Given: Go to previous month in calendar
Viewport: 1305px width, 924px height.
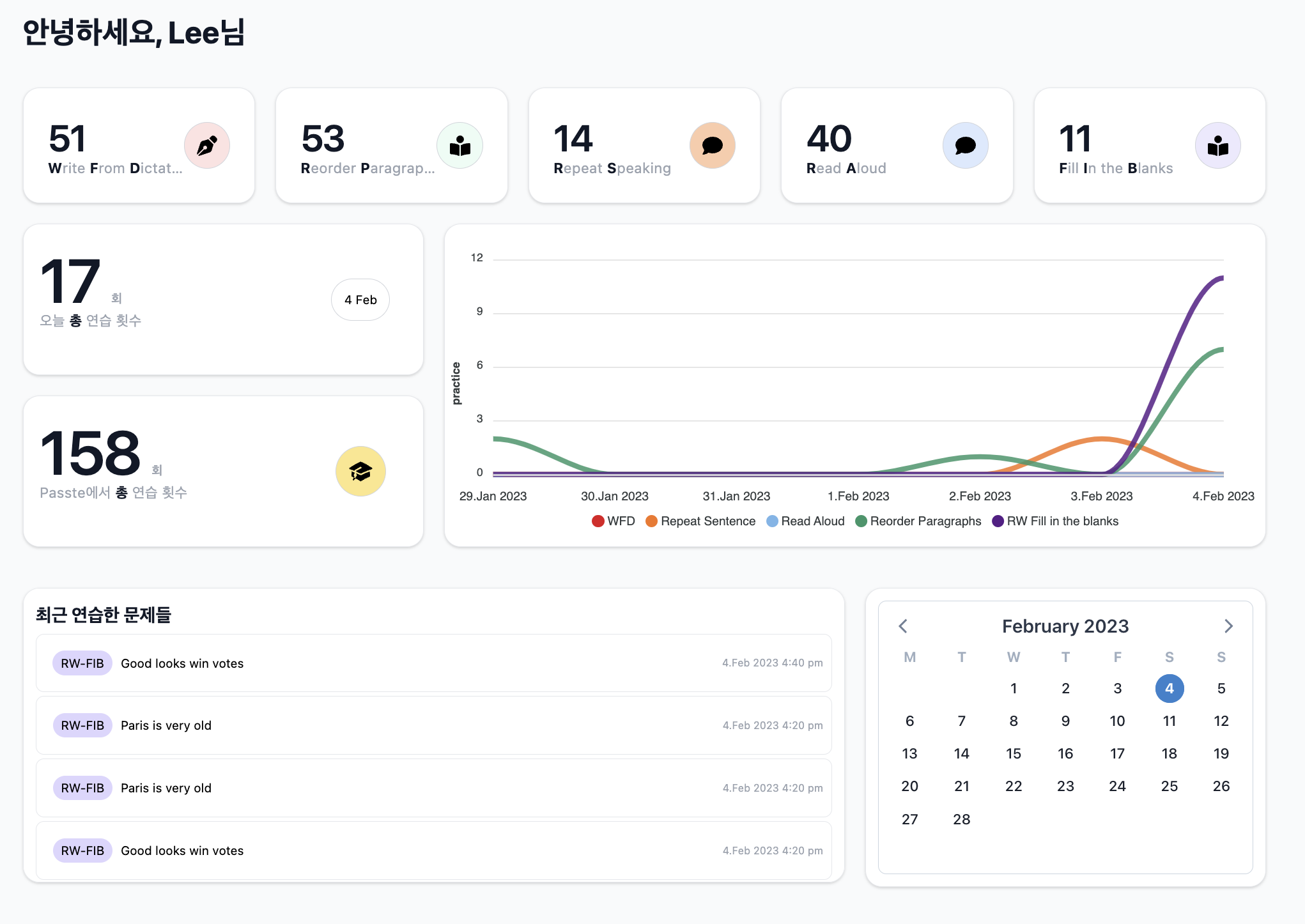Looking at the screenshot, I should point(903,626).
